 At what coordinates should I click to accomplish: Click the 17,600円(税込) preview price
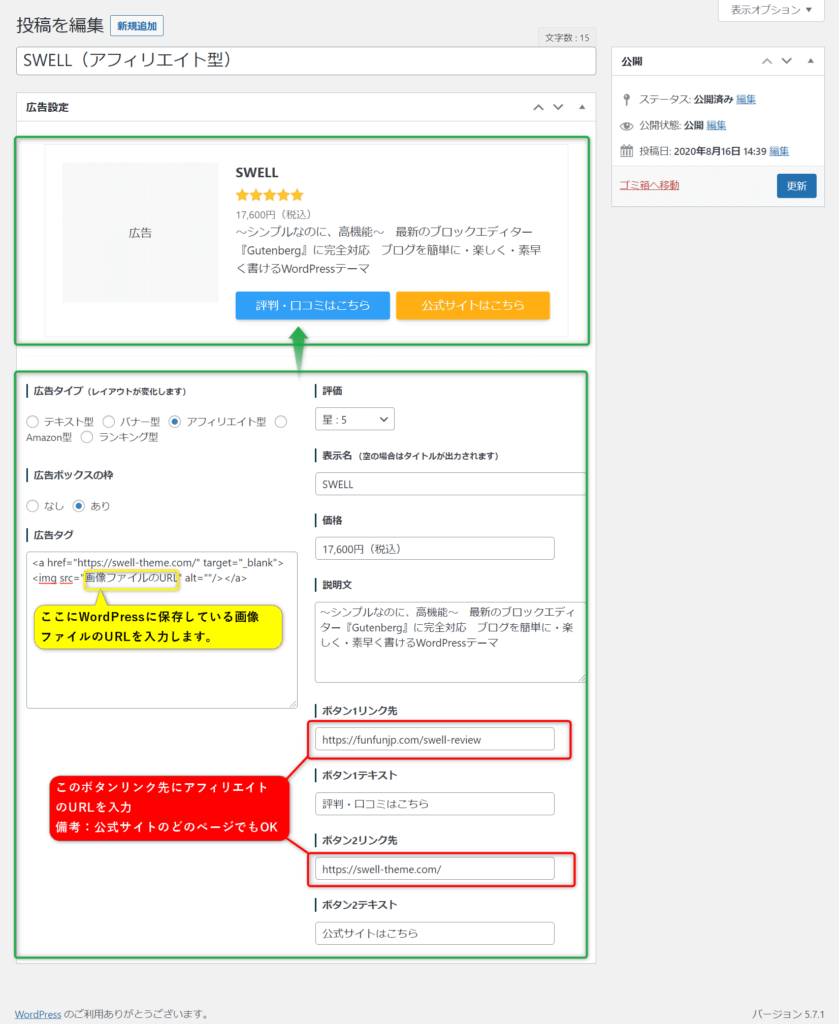274,214
